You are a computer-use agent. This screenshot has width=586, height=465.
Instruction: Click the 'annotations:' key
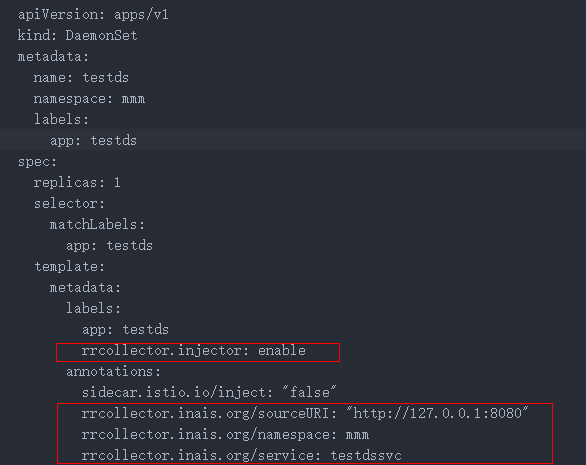click(x=113, y=372)
